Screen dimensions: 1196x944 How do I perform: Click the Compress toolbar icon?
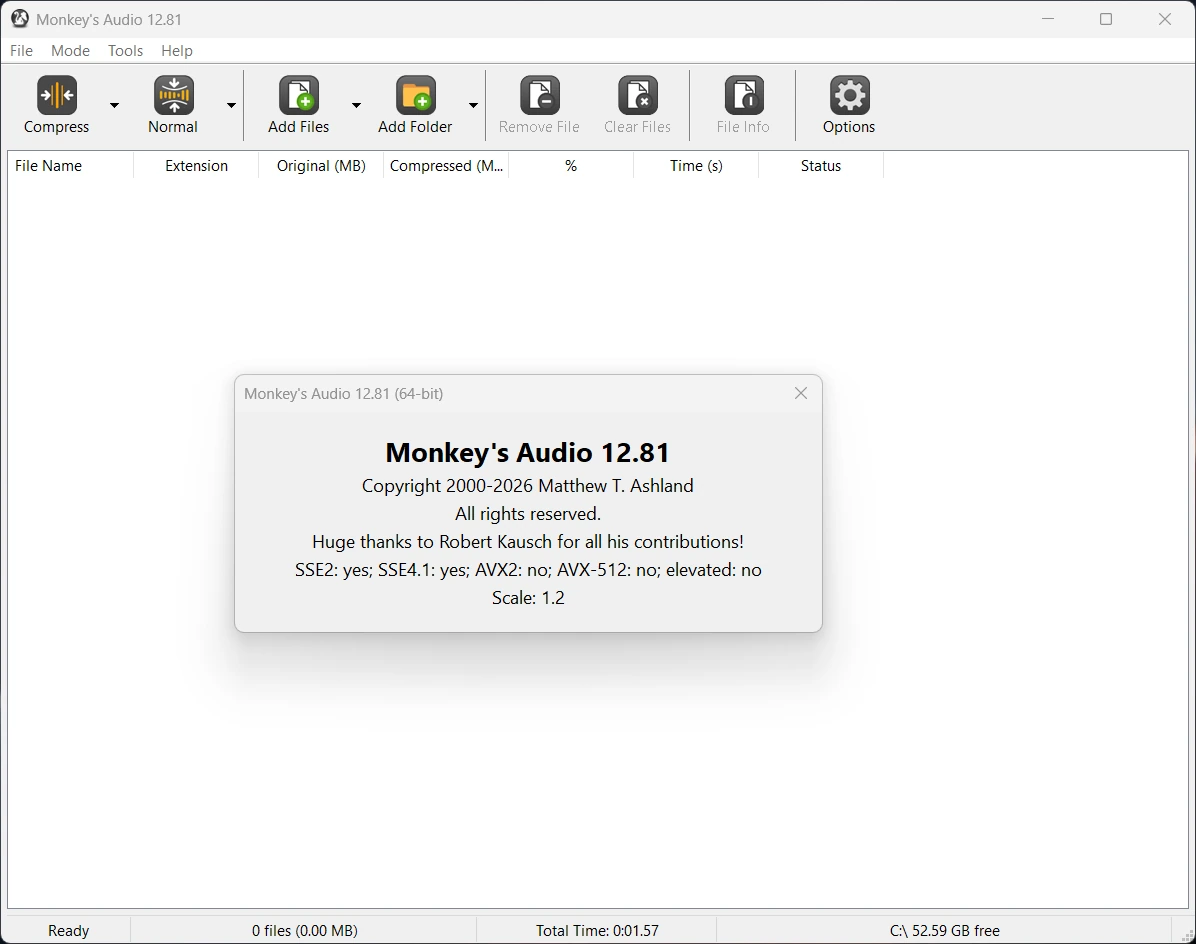[56, 95]
